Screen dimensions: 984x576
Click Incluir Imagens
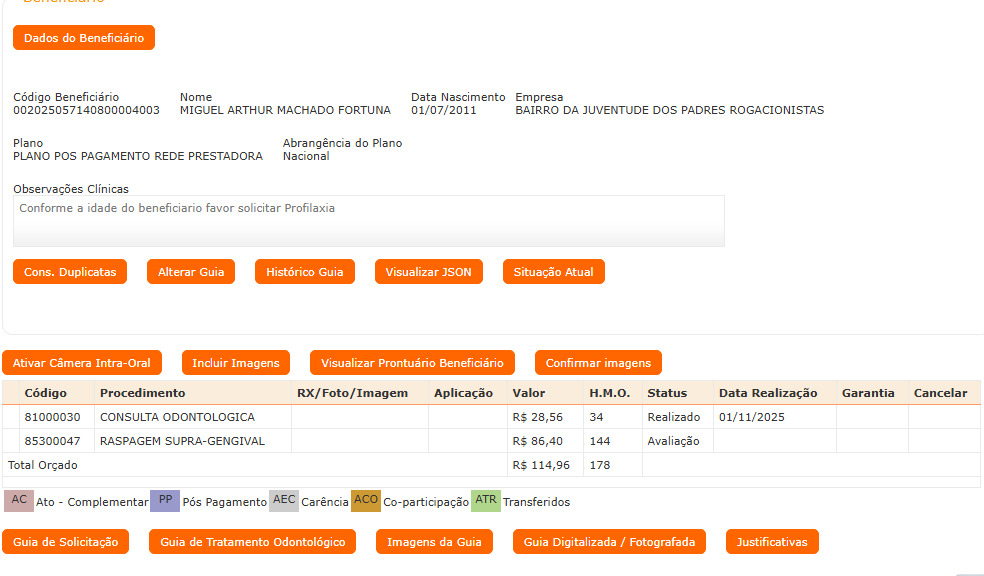point(235,363)
